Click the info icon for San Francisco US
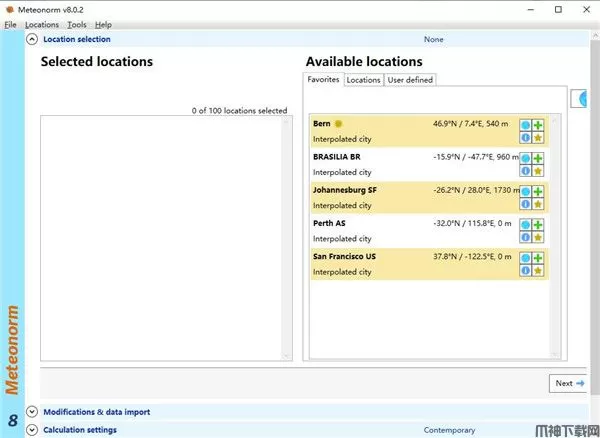 (x=526, y=270)
